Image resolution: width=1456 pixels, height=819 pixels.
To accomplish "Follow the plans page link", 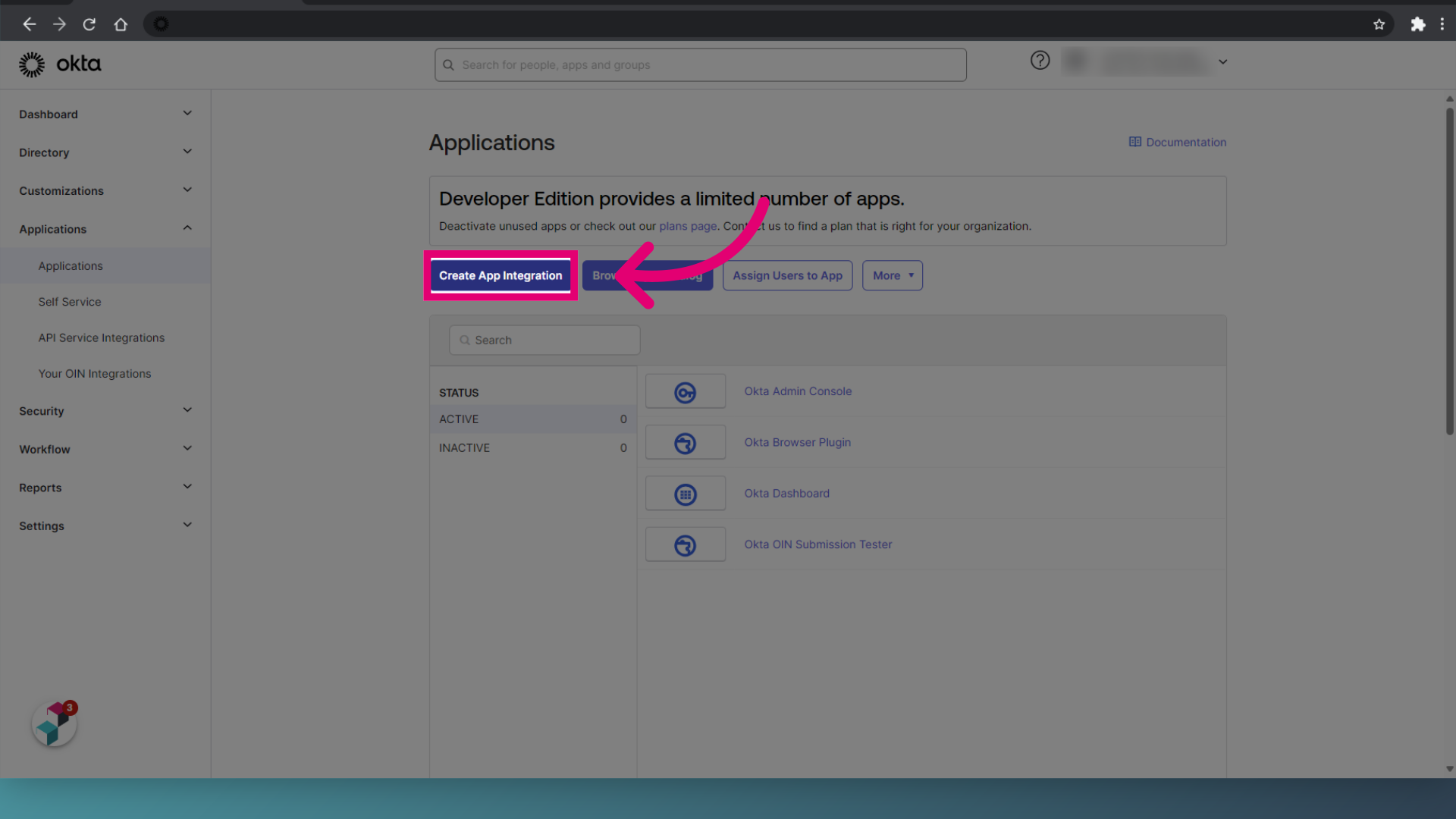I will click(688, 226).
